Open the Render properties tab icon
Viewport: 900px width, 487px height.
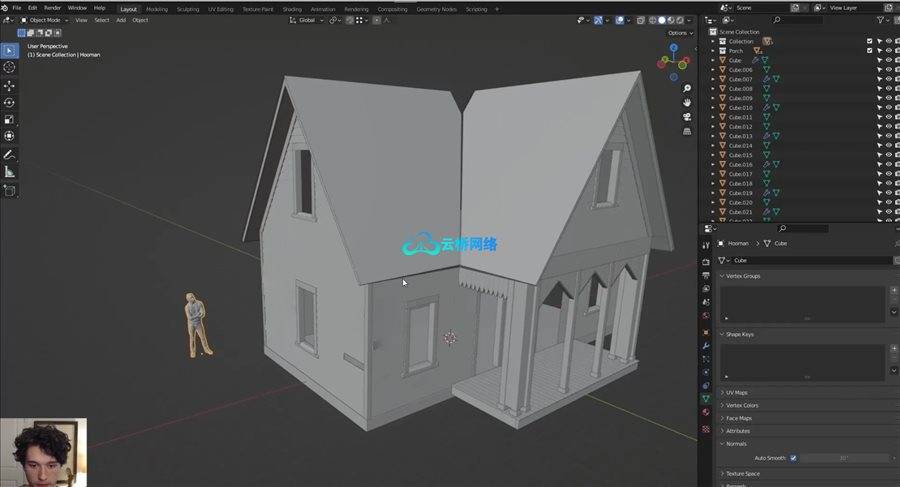tap(706, 262)
